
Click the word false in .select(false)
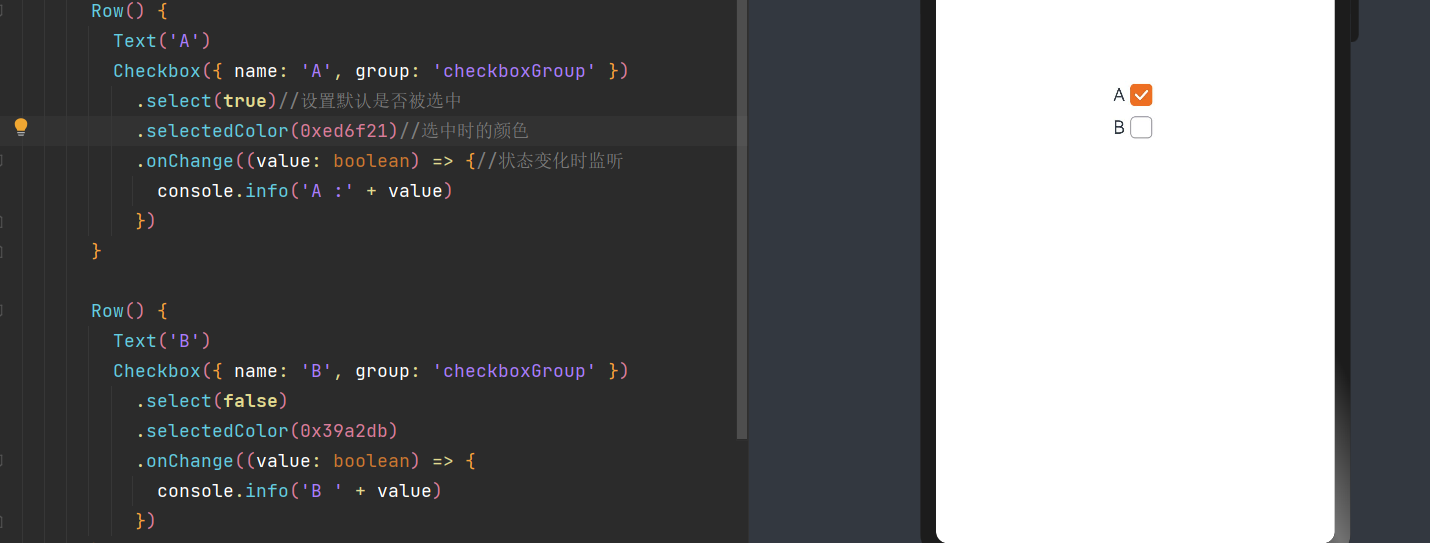(250, 401)
